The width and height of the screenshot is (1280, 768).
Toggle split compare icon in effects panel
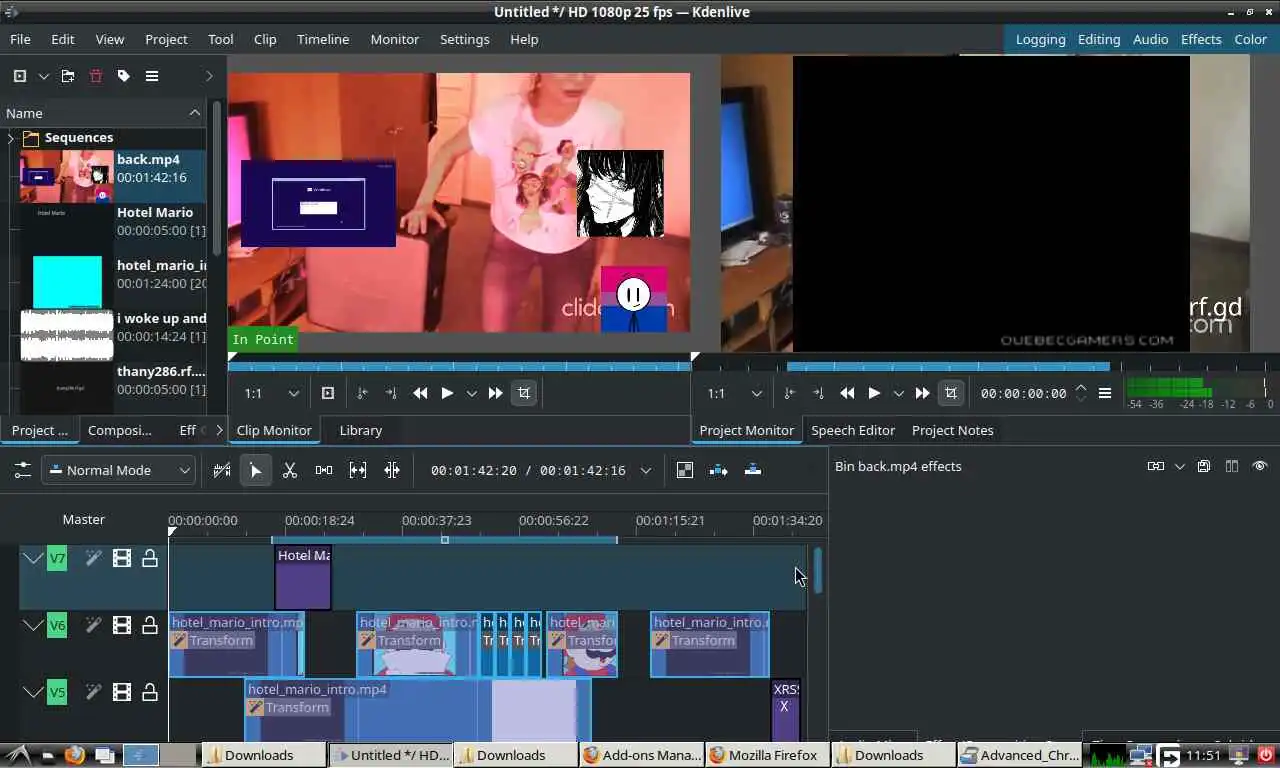tap(1232, 466)
